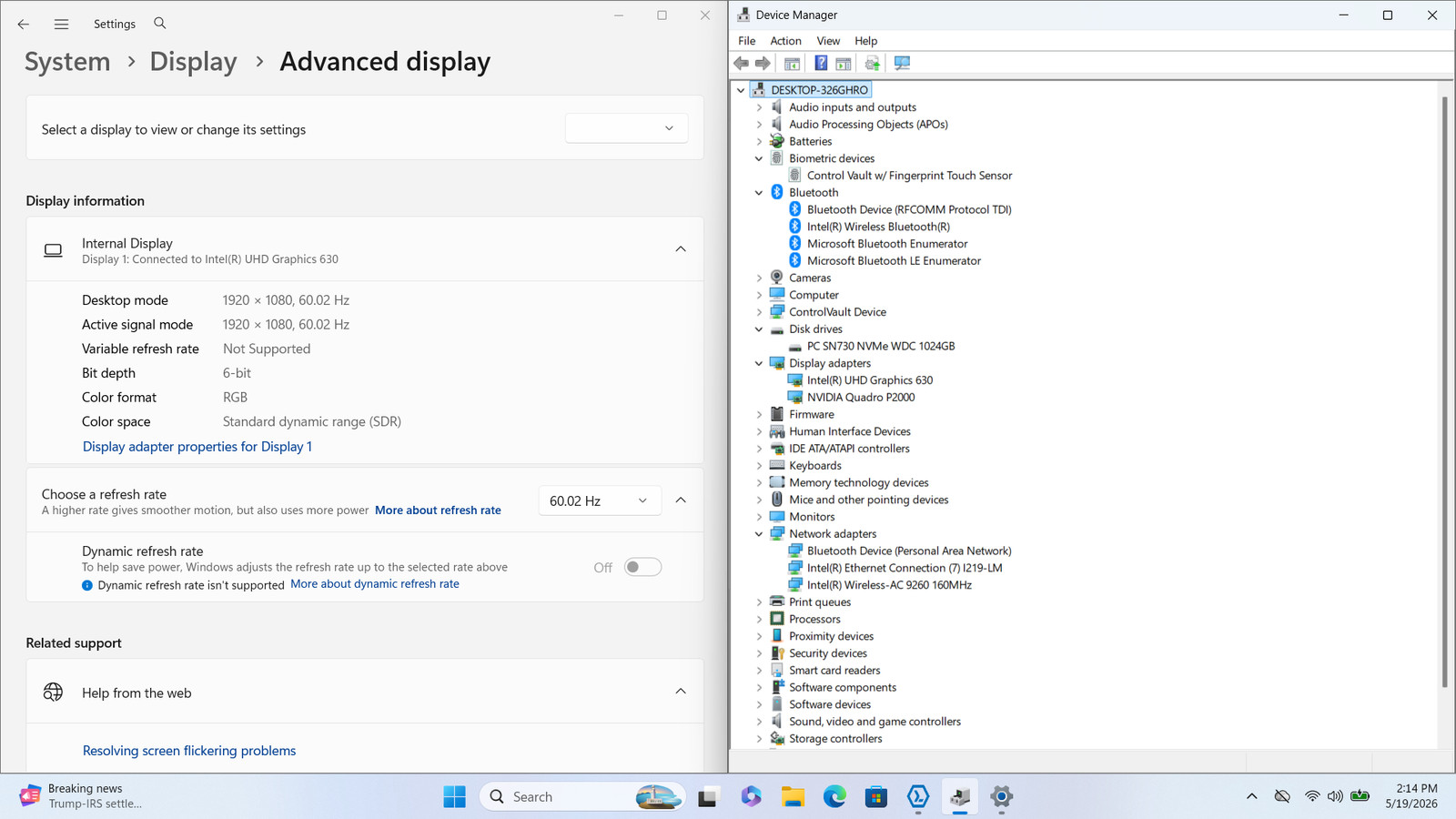Screen dimensions: 1456x819
Task: Open Task View on taskbar
Action: pyautogui.click(x=708, y=796)
